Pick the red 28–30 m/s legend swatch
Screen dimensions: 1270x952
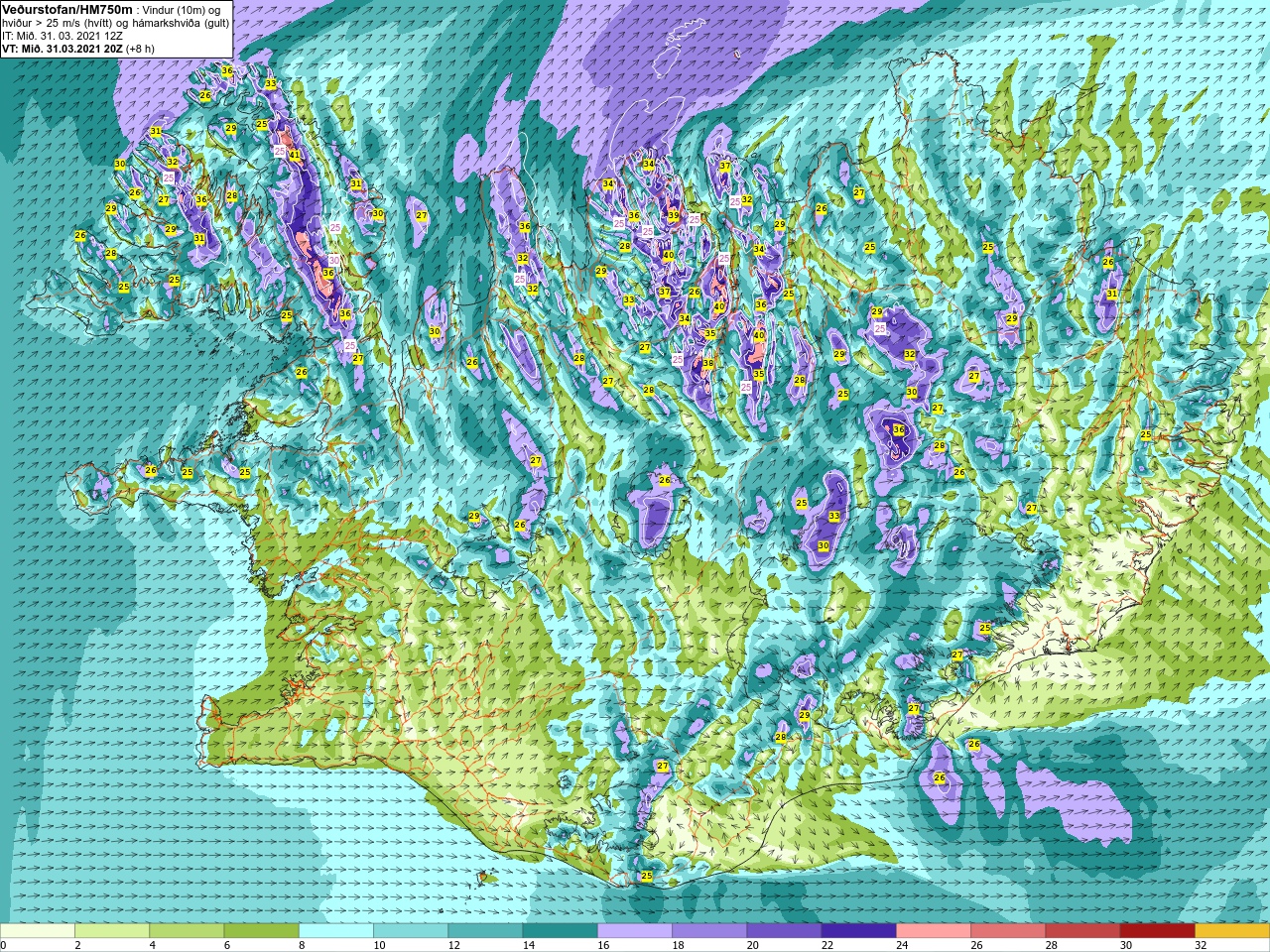(x=1082, y=931)
